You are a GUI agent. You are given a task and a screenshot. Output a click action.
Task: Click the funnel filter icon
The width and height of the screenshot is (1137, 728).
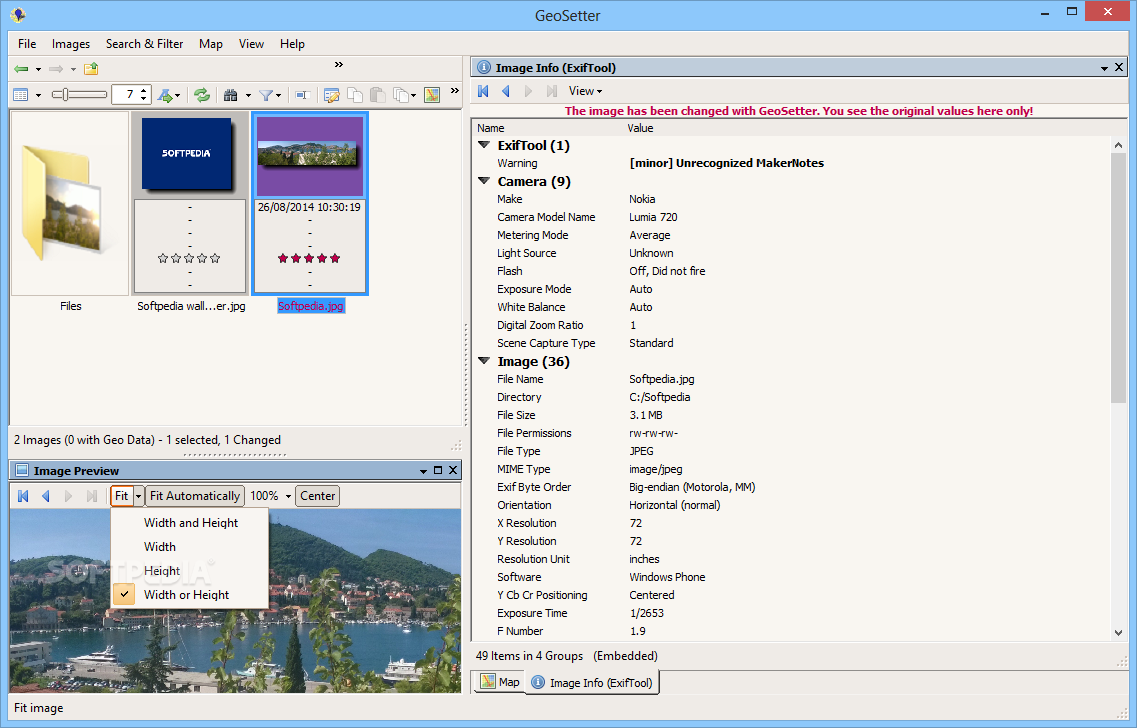266,95
